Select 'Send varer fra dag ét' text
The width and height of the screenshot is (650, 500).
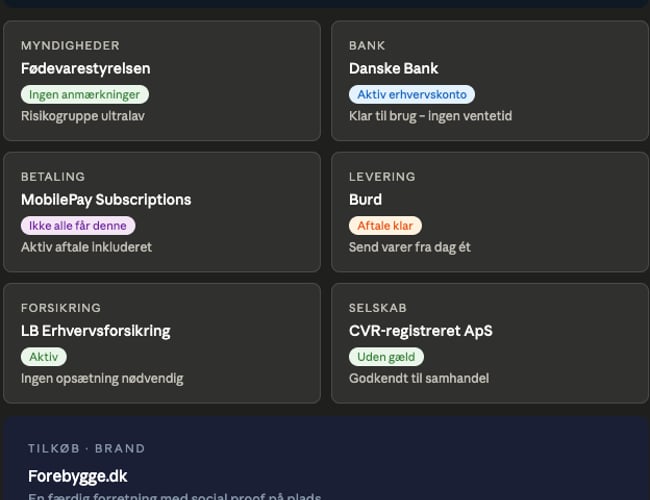point(410,247)
